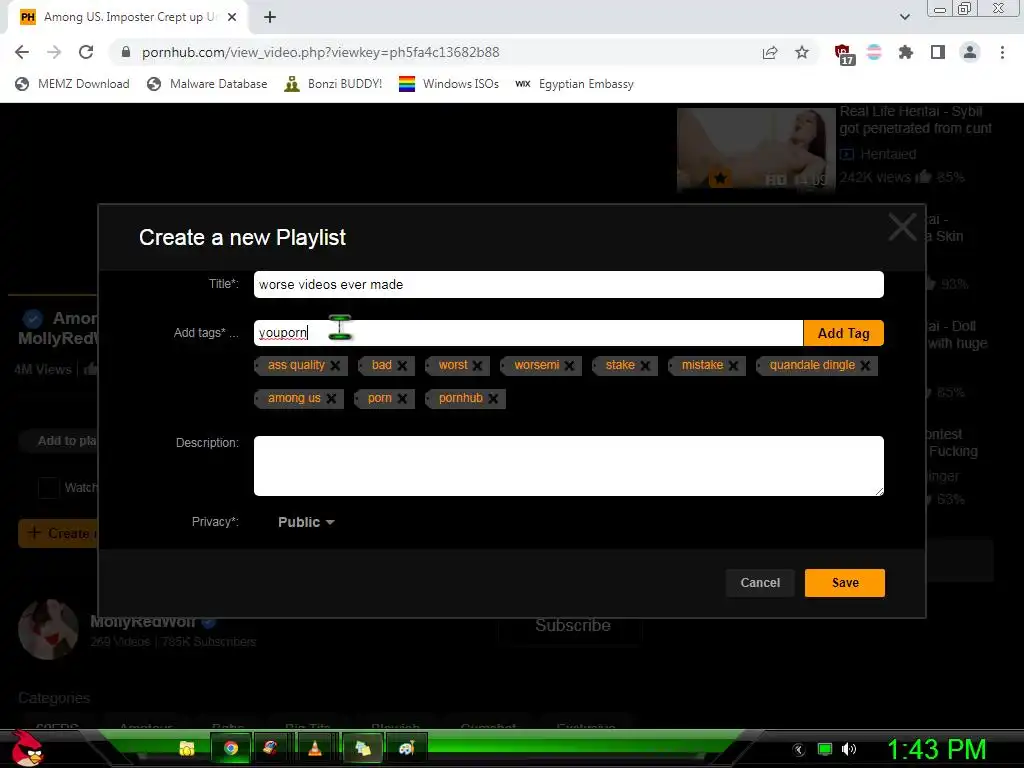Remove the 'among us' tag
Screen dimensions: 1024x768
pyautogui.click(x=331, y=398)
